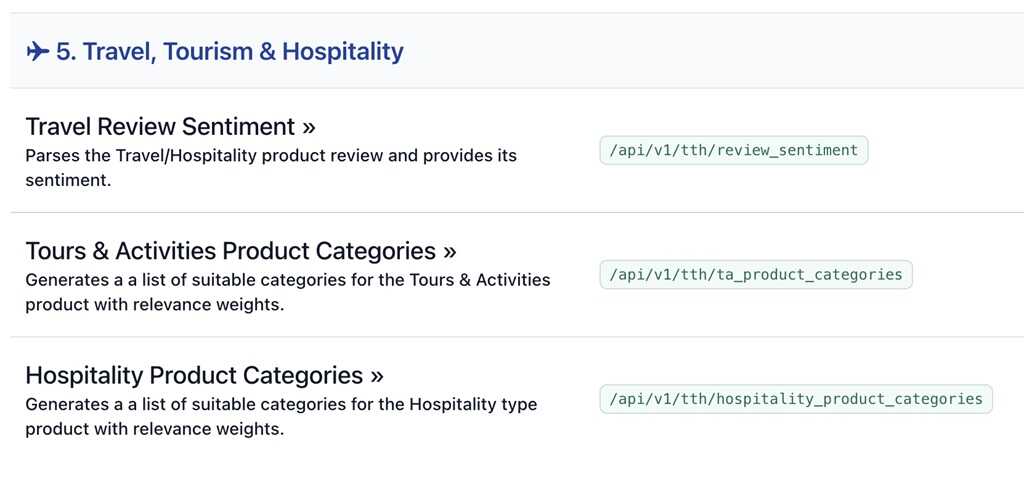Click the word 'Tourism' in the section heading
This screenshot has height=500, width=1024.
tap(207, 52)
